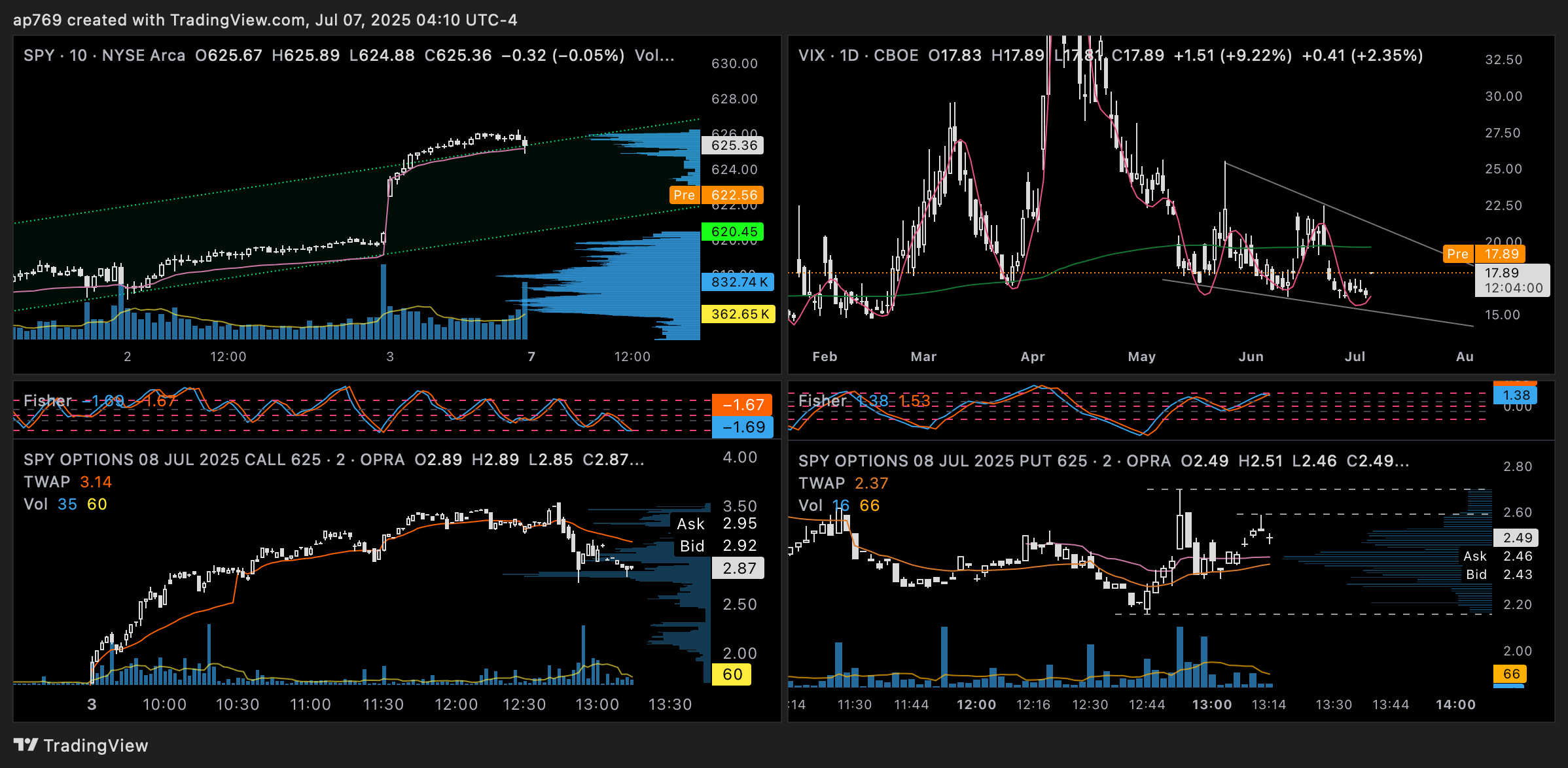Click the call chart TWAP 3.14 legend
The width and height of the screenshot is (1568, 768).
[68, 482]
